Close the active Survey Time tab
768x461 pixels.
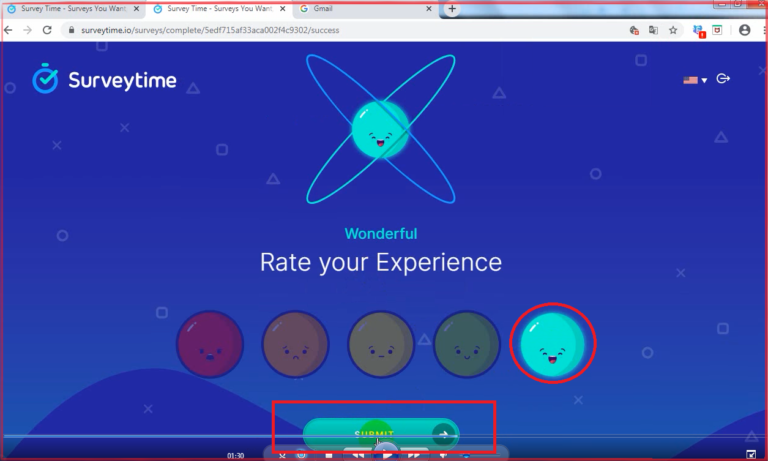pos(283,8)
